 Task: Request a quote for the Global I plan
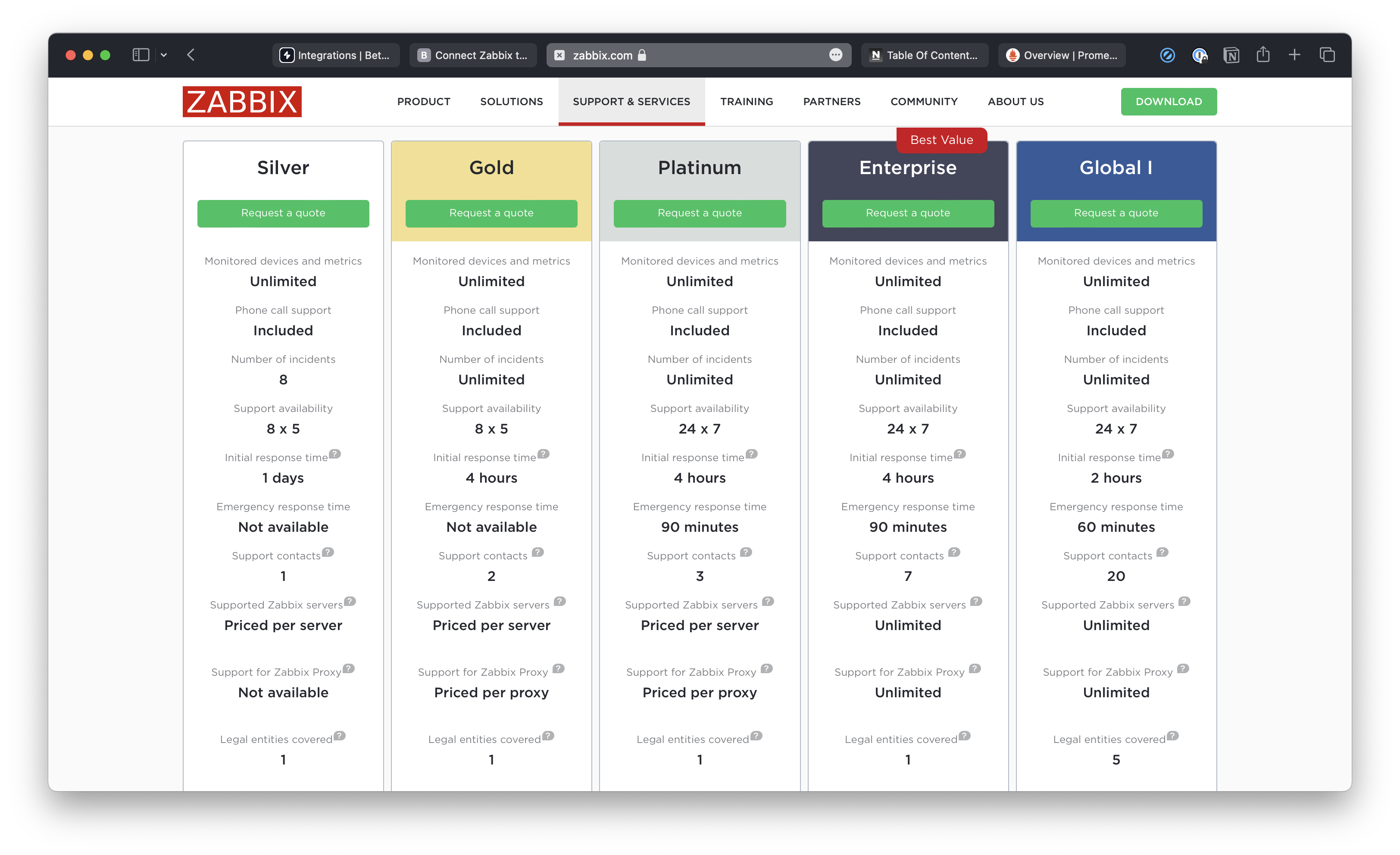click(x=1116, y=213)
